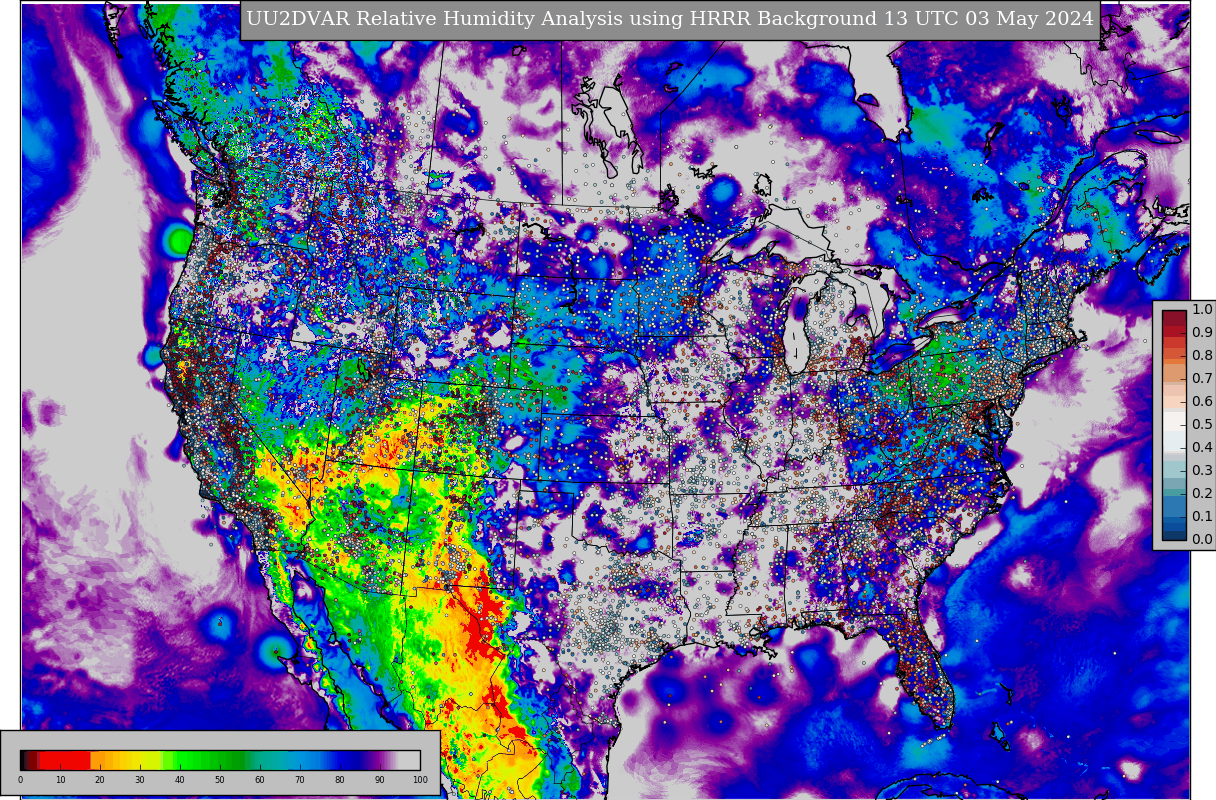Click the "70" tick on humidity colorbar

(300, 780)
